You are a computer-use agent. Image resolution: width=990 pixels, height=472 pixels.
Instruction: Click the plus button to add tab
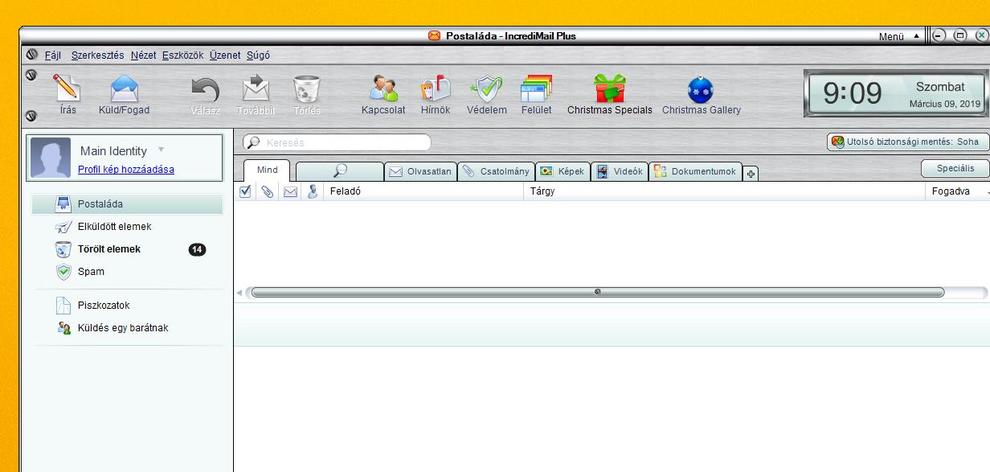[x=751, y=173]
